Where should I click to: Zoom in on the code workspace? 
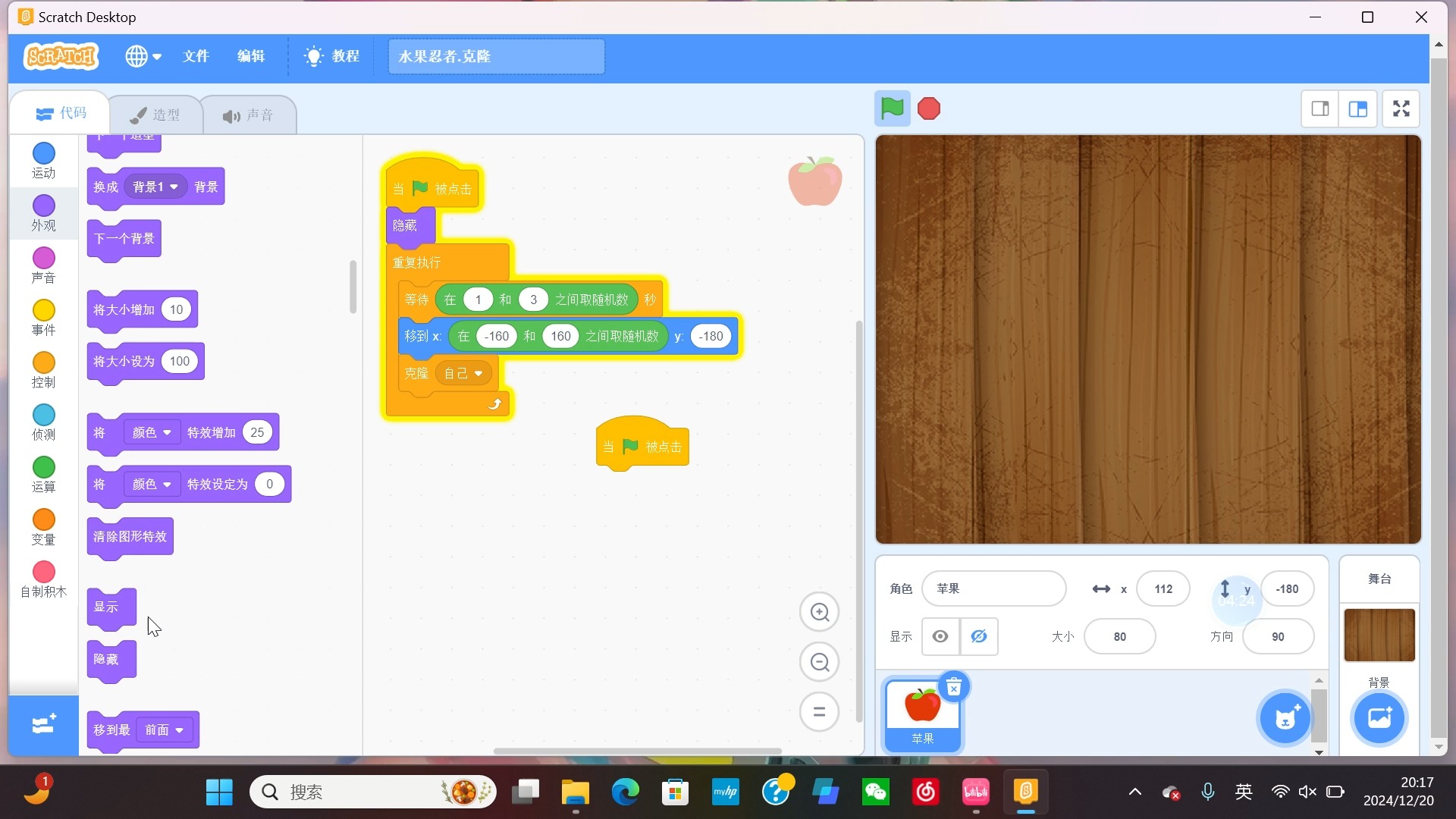[819, 612]
